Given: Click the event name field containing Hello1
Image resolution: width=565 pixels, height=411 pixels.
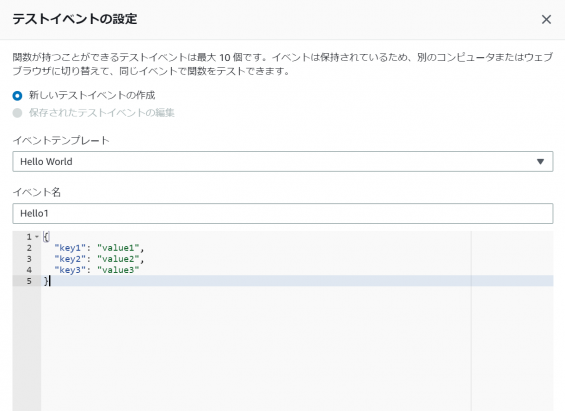Looking at the screenshot, I should (x=283, y=213).
